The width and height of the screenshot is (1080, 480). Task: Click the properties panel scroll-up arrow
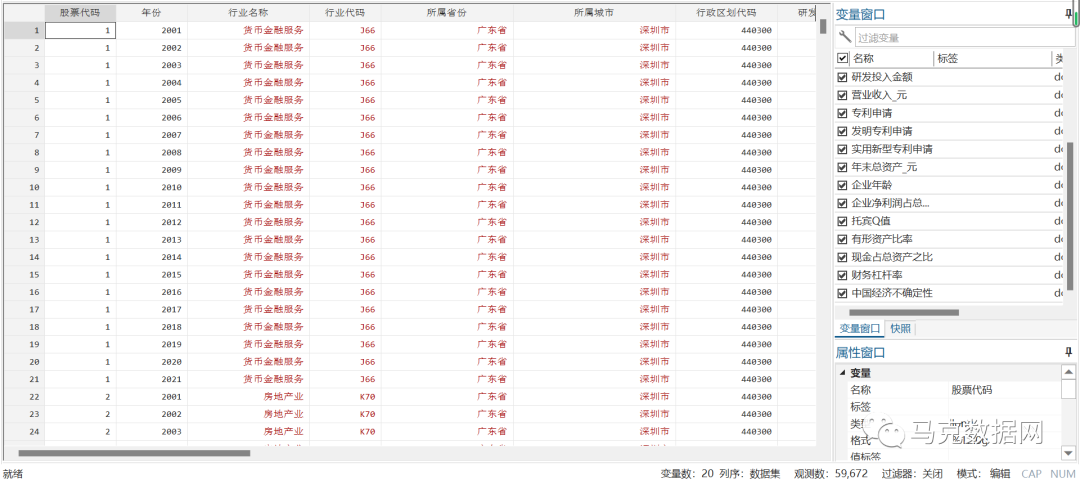click(x=1068, y=373)
